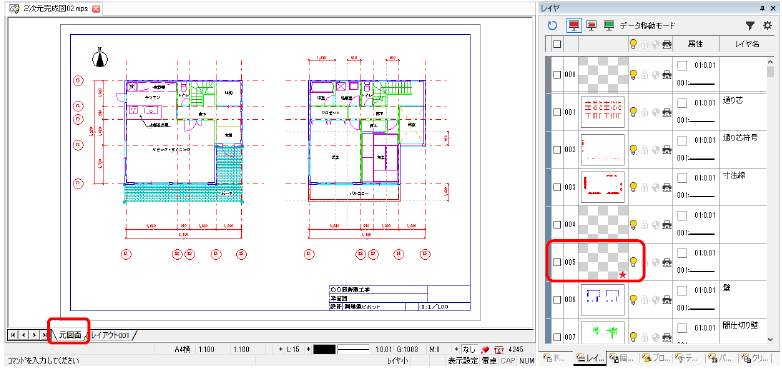Open the なし dropdown in status bar
The width and height of the screenshot is (782, 369).
469,349
